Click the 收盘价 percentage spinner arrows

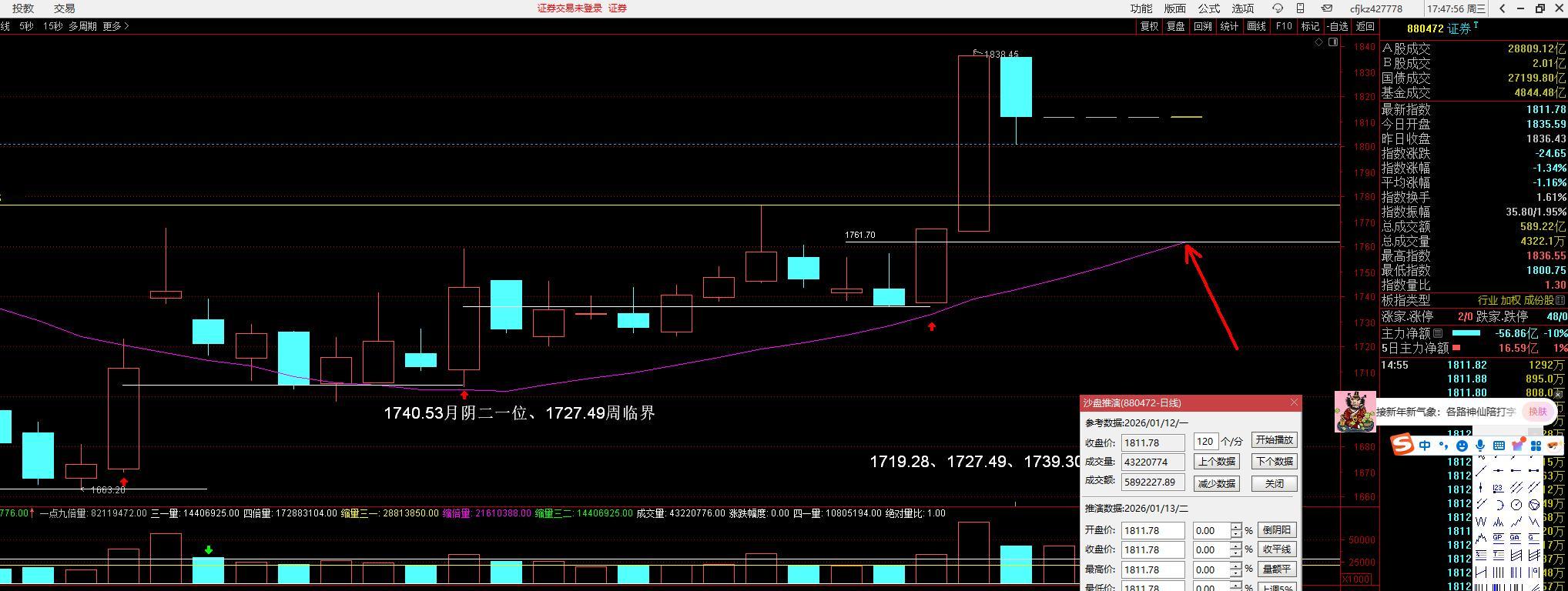1237,549
